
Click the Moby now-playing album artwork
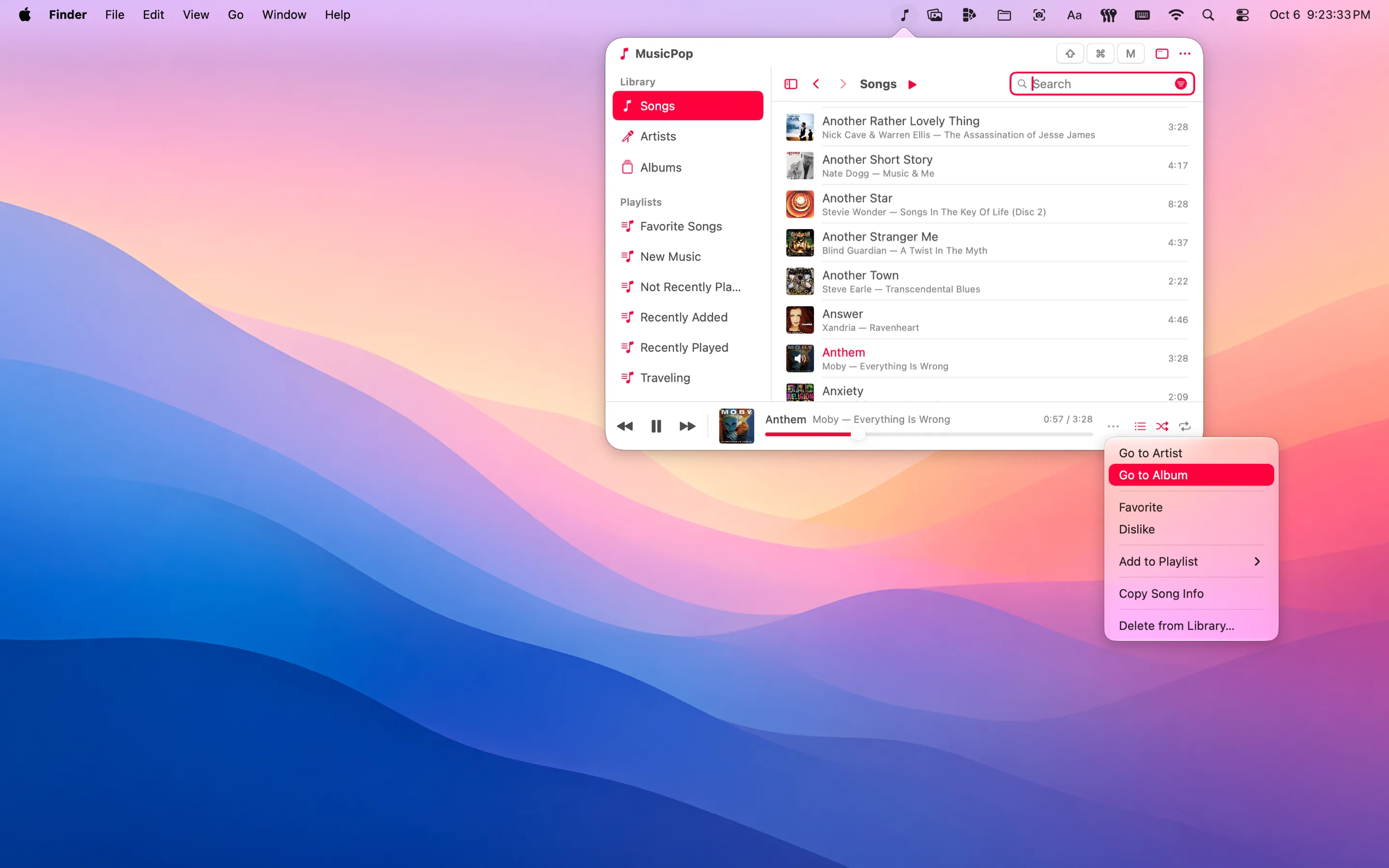[736, 426]
